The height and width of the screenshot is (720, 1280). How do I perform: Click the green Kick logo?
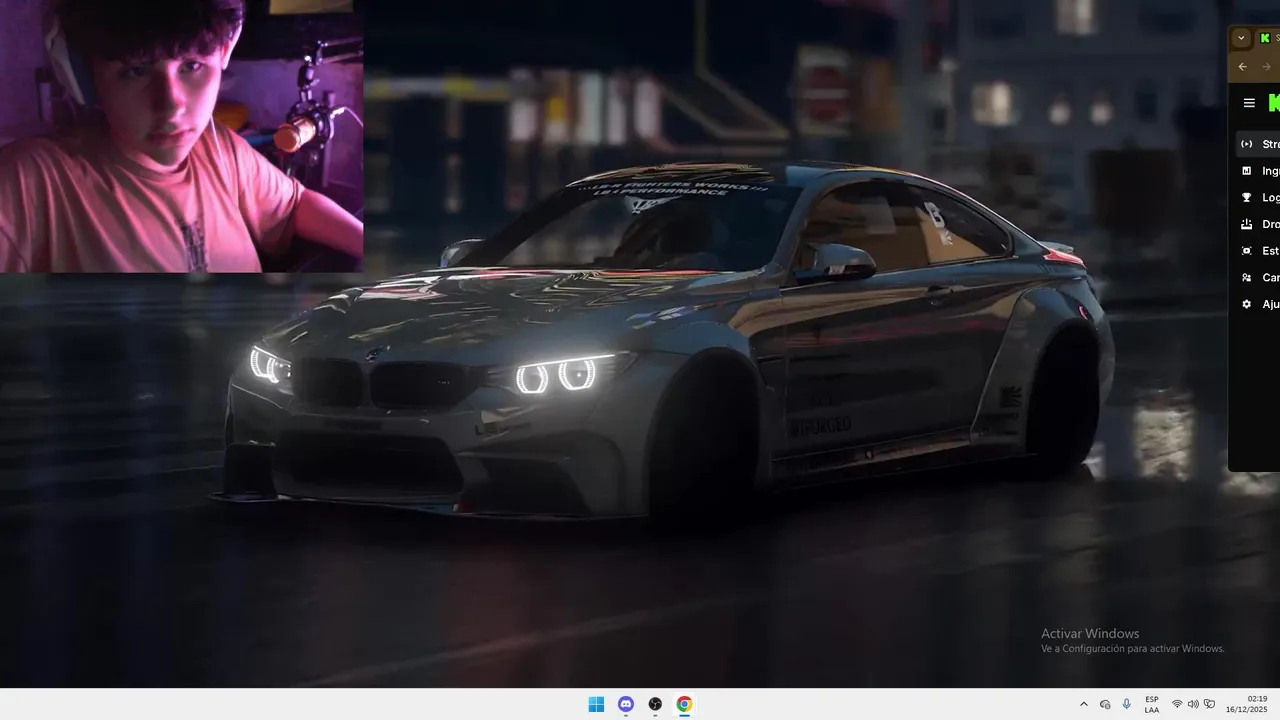(x=1274, y=103)
